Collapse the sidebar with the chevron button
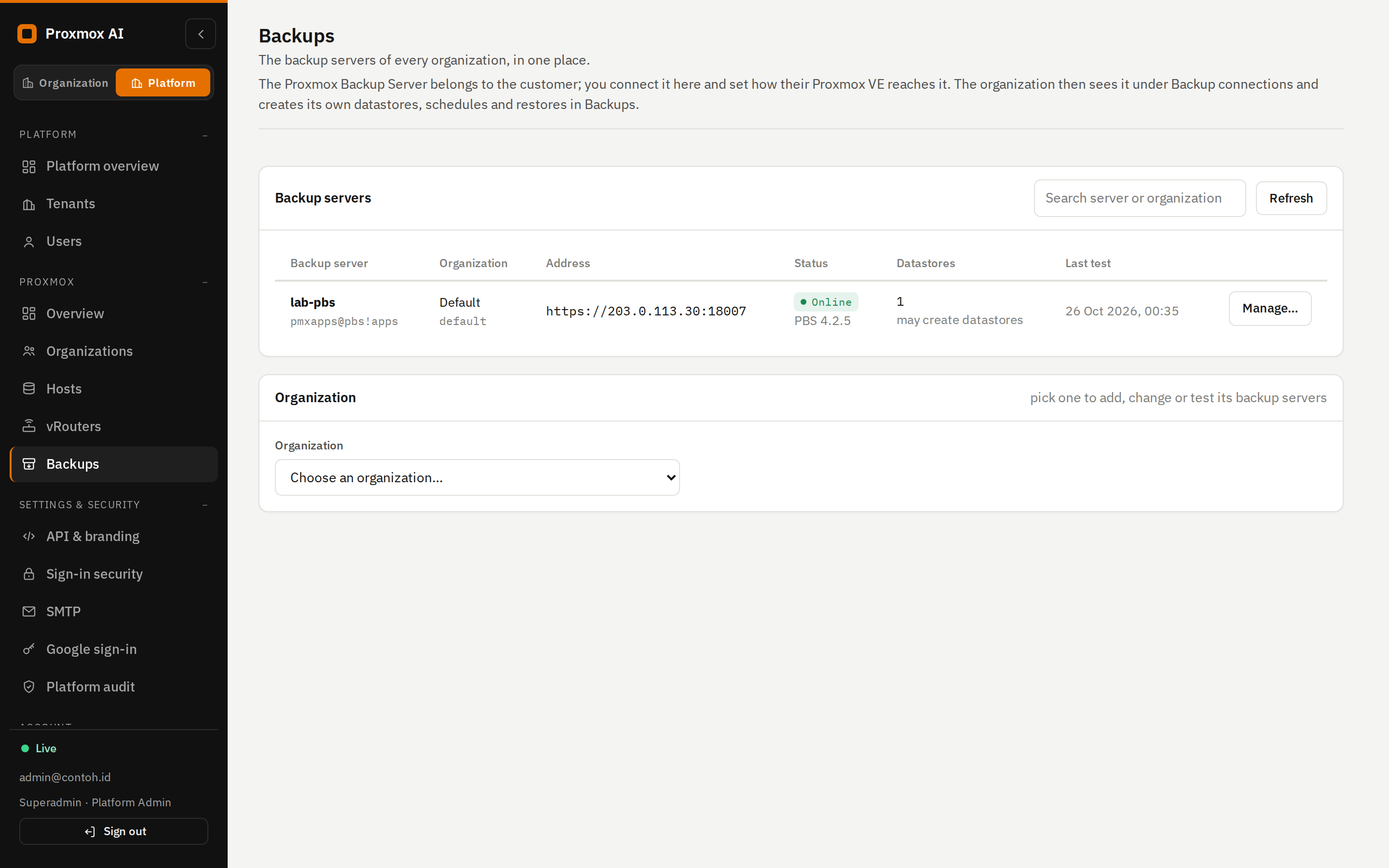The image size is (1389, 868). tap(200, 34)
